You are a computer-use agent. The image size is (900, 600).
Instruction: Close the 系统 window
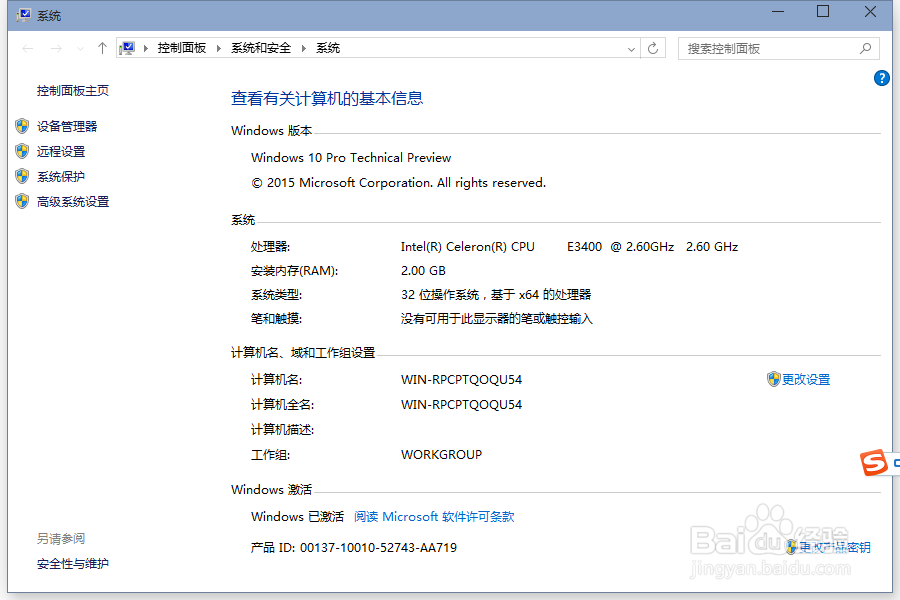pos(870,11)
